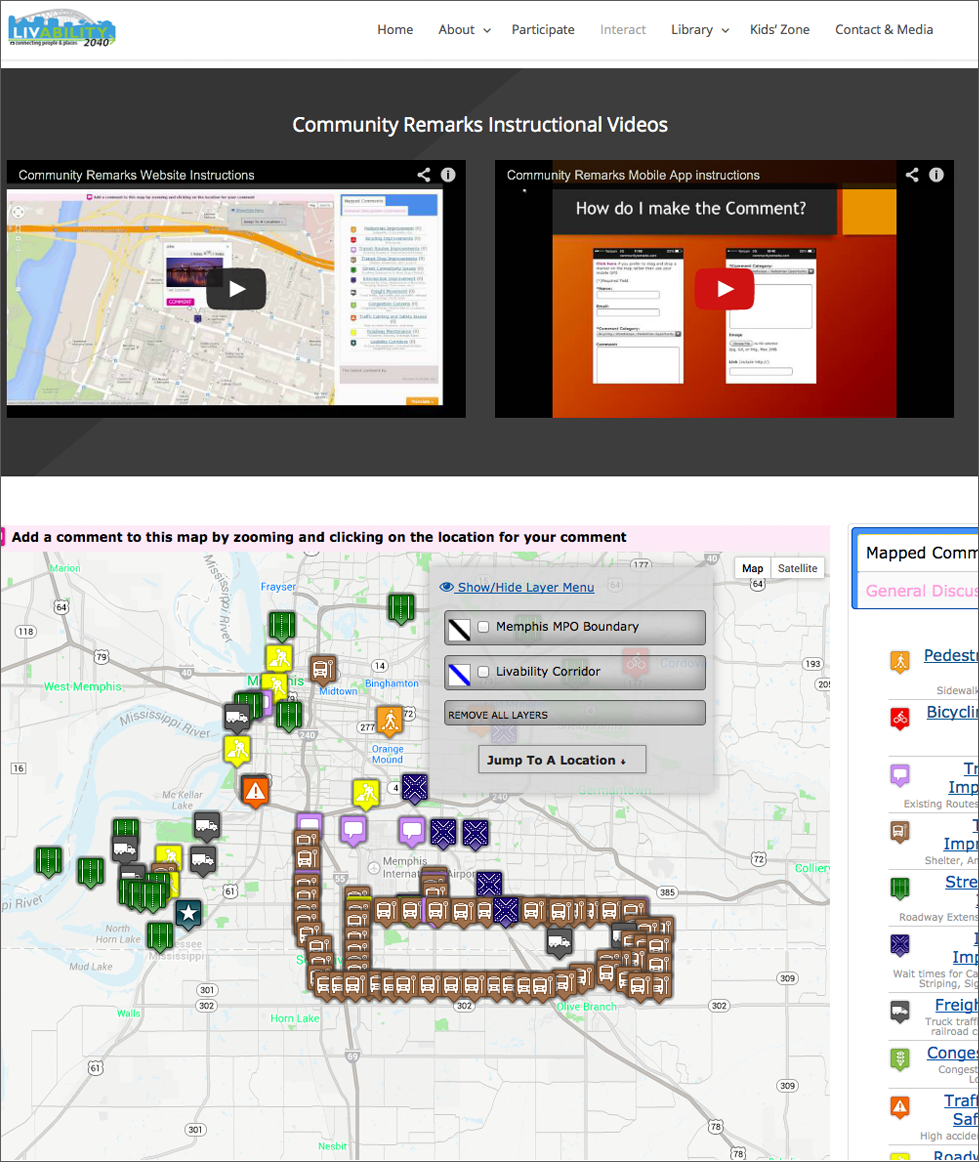The image size is (979, 1162).
Task: Open the Participate page
Action: click(x=542, y=30)
